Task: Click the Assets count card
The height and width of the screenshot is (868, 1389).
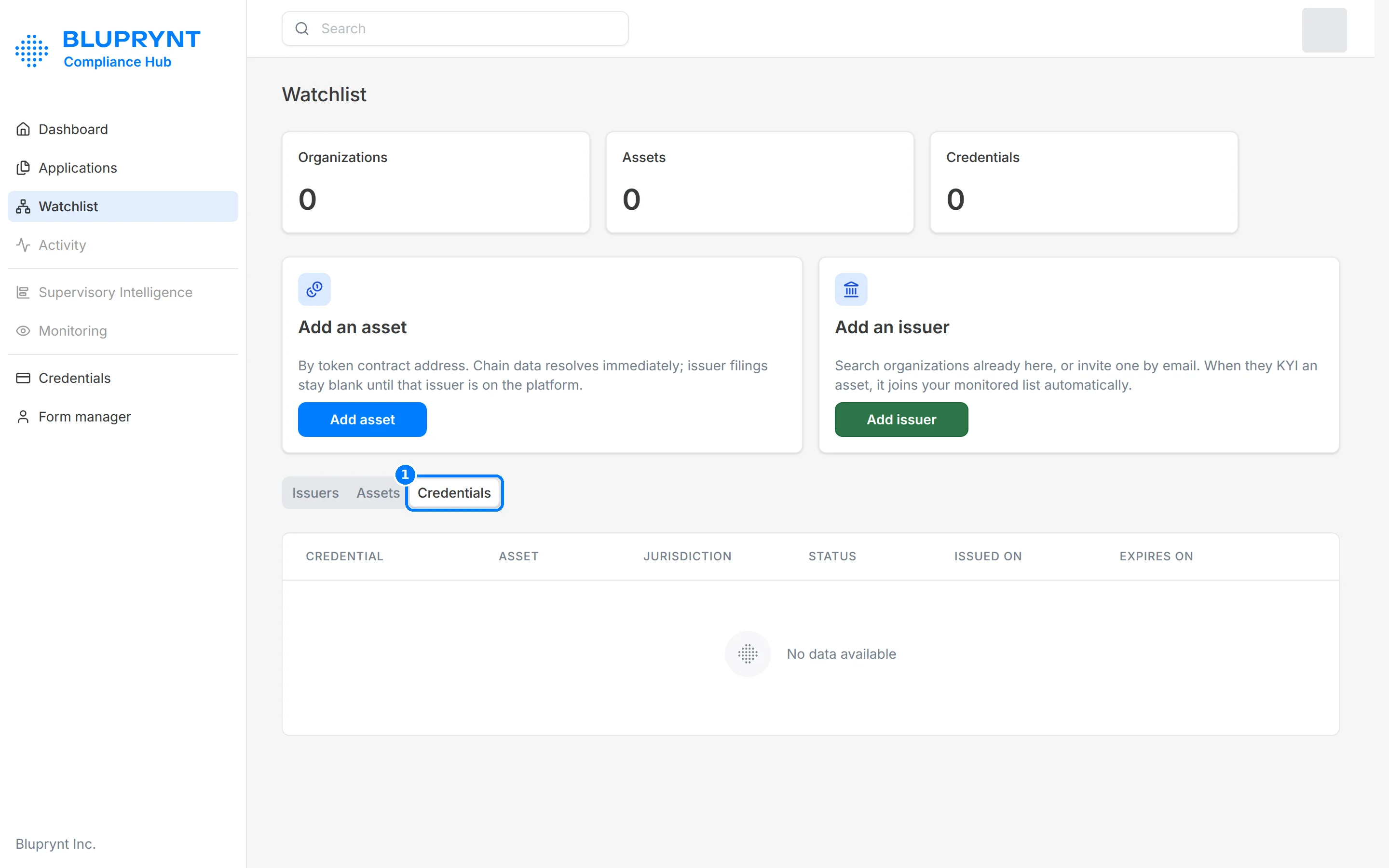Action: tap(759, 183)
